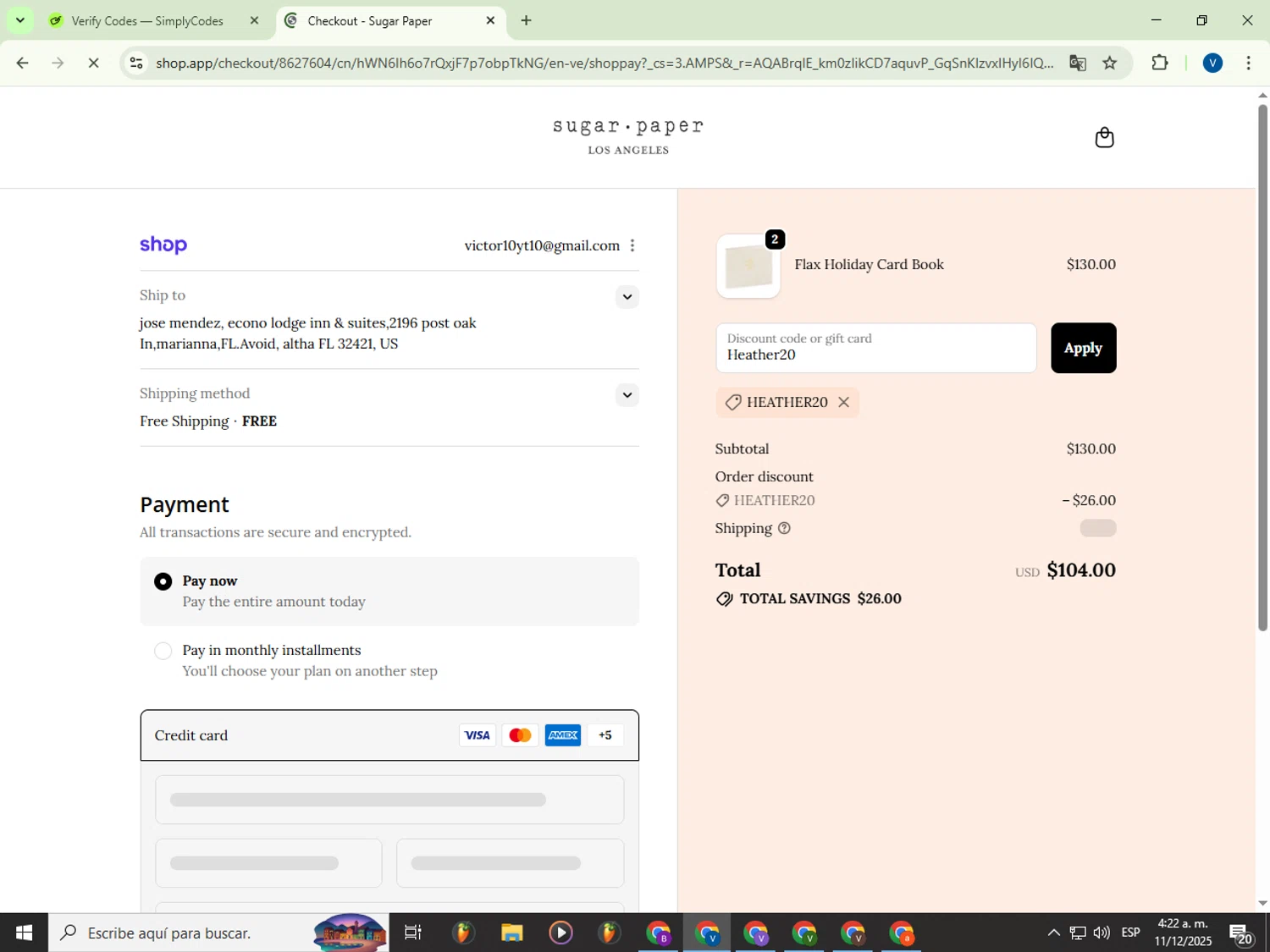
Task: Open the tab search dropdown arrow
Action: click(x=19, y=20)
